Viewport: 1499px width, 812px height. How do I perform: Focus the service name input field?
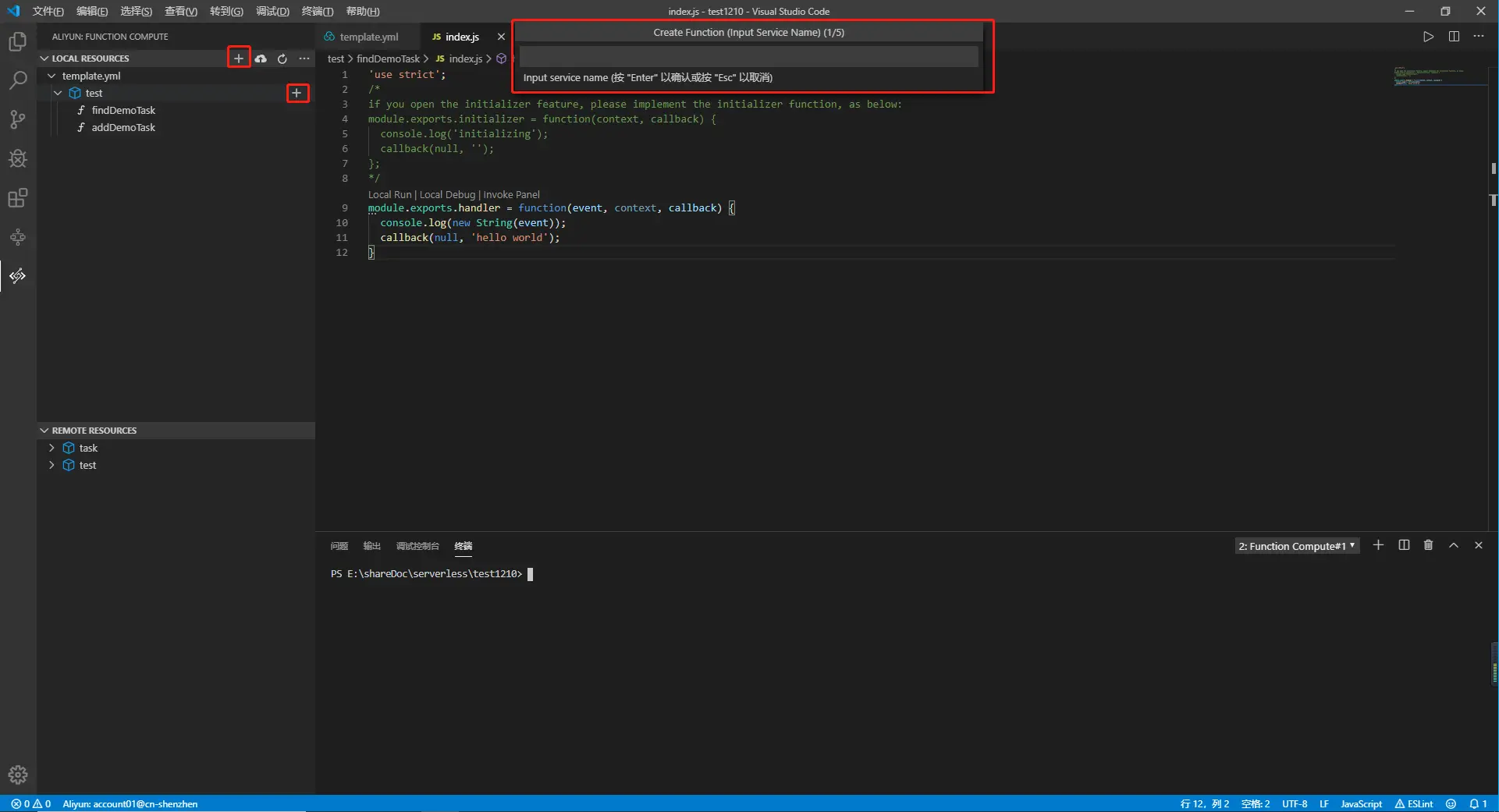(x=748, y=56)
